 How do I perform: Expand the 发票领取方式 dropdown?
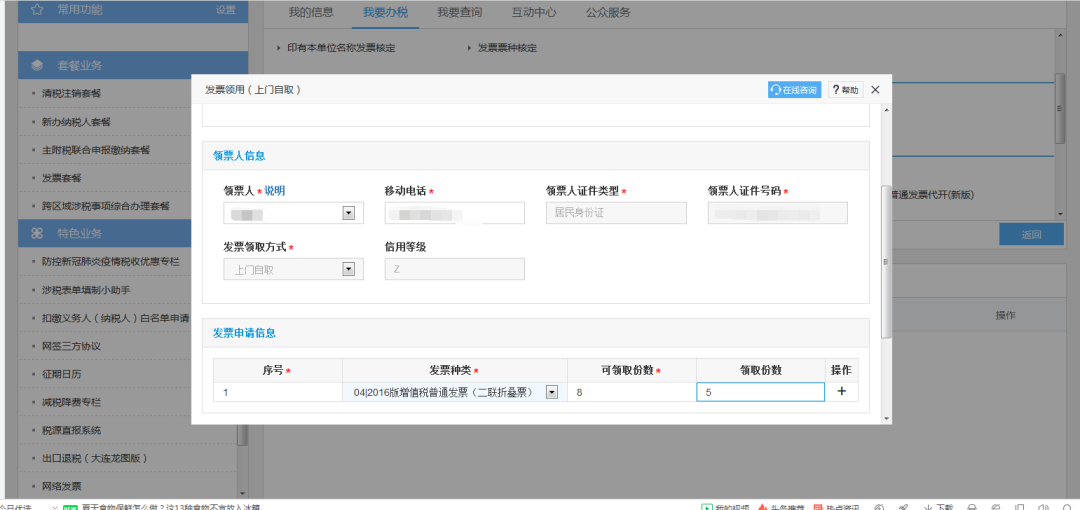pyautogui.click(x=349, y=269)
